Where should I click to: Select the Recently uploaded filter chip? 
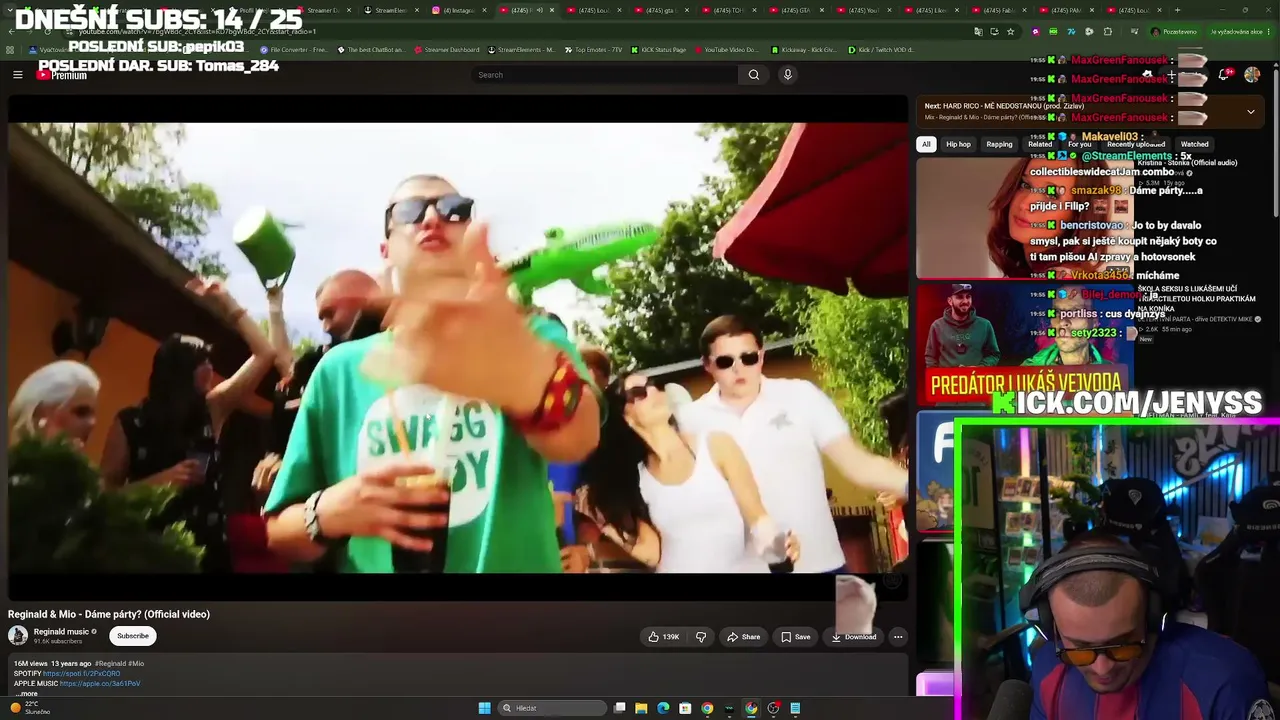pos(1136,144)
